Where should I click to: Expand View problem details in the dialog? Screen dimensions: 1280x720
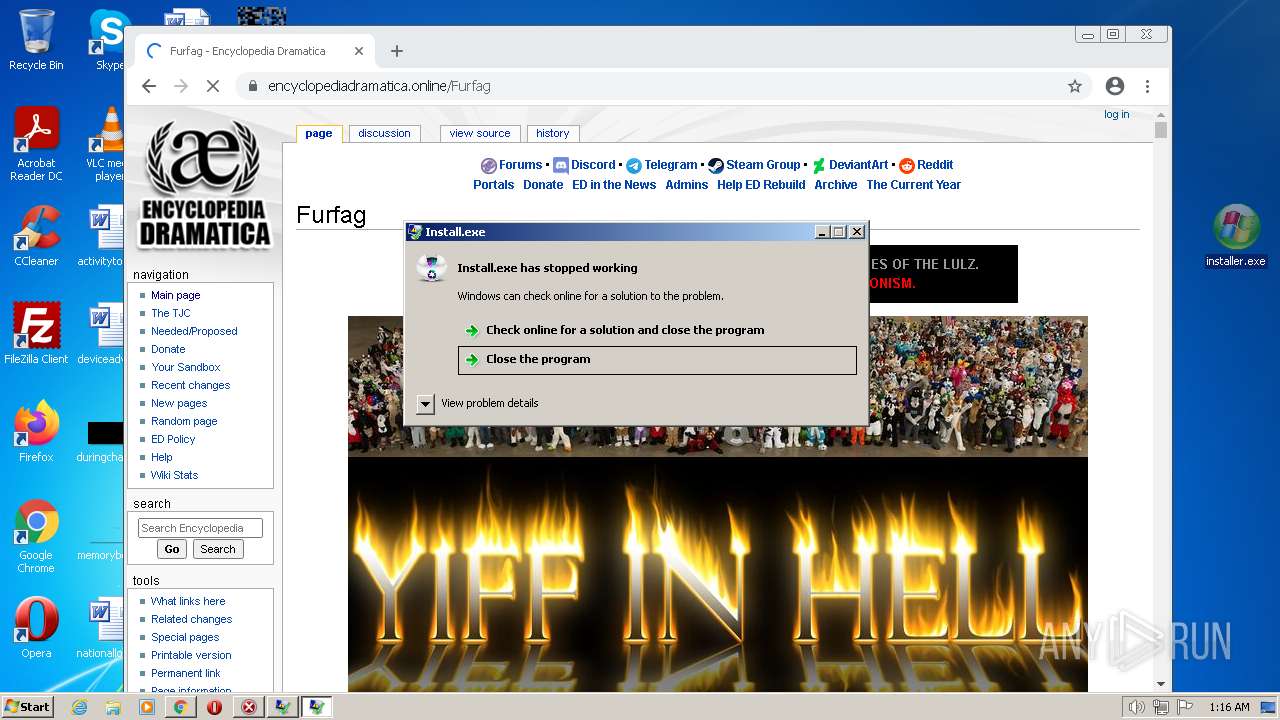click(x=425, y=403)
